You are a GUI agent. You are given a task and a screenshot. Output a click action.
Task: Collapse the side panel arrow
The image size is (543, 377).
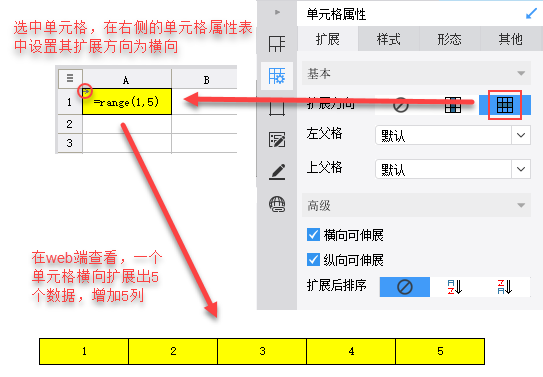pos(277,12)
